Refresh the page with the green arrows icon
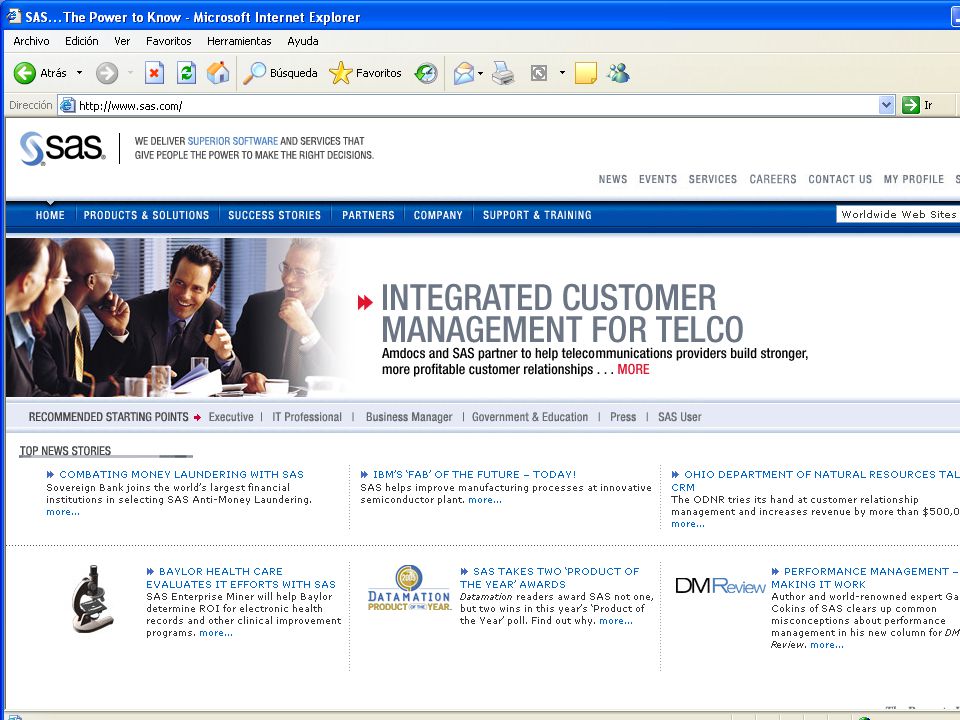The width and height of the screenshot is (960, 720). coord(186,73)
